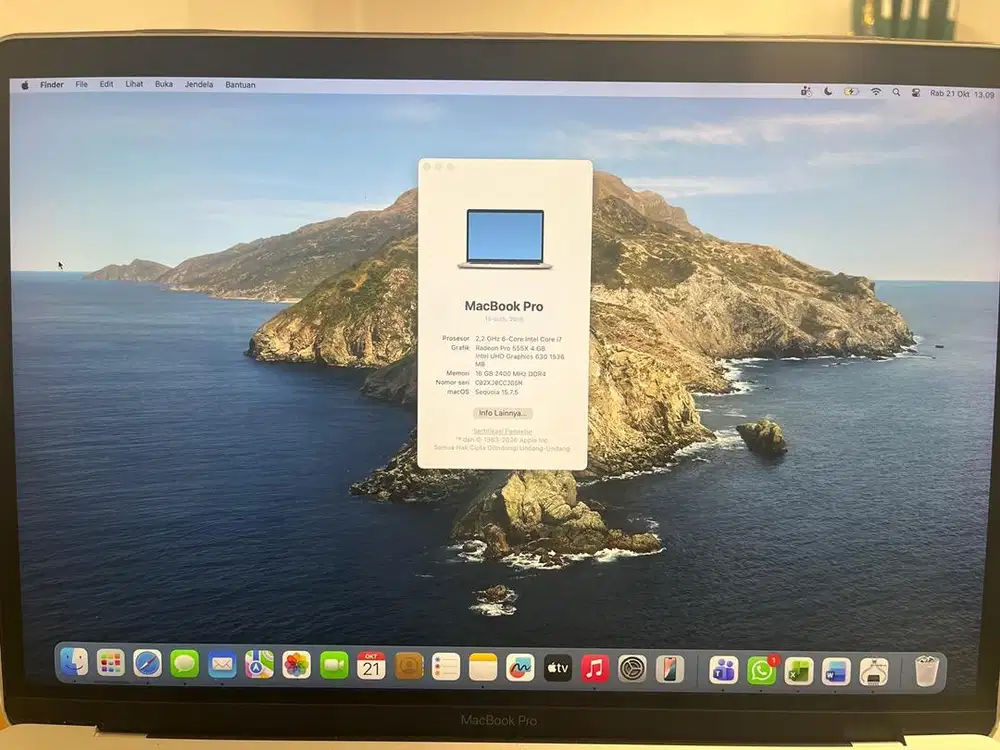Image resolution: width=1000 pixels, height=750 pixels.
Task: Open the Edit menu
Action: (107, 84)
